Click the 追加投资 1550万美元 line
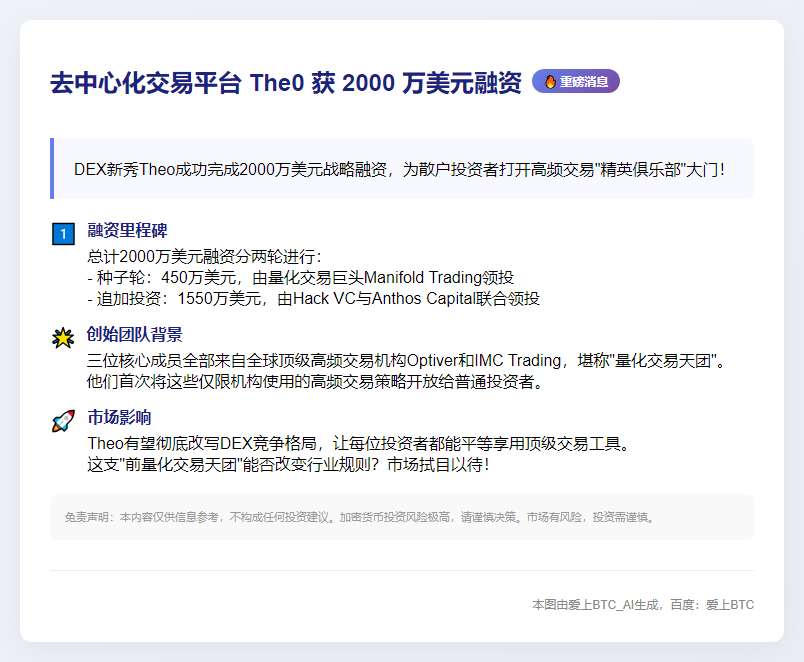Viewport: 804px width, 662px height. (313, 298)
